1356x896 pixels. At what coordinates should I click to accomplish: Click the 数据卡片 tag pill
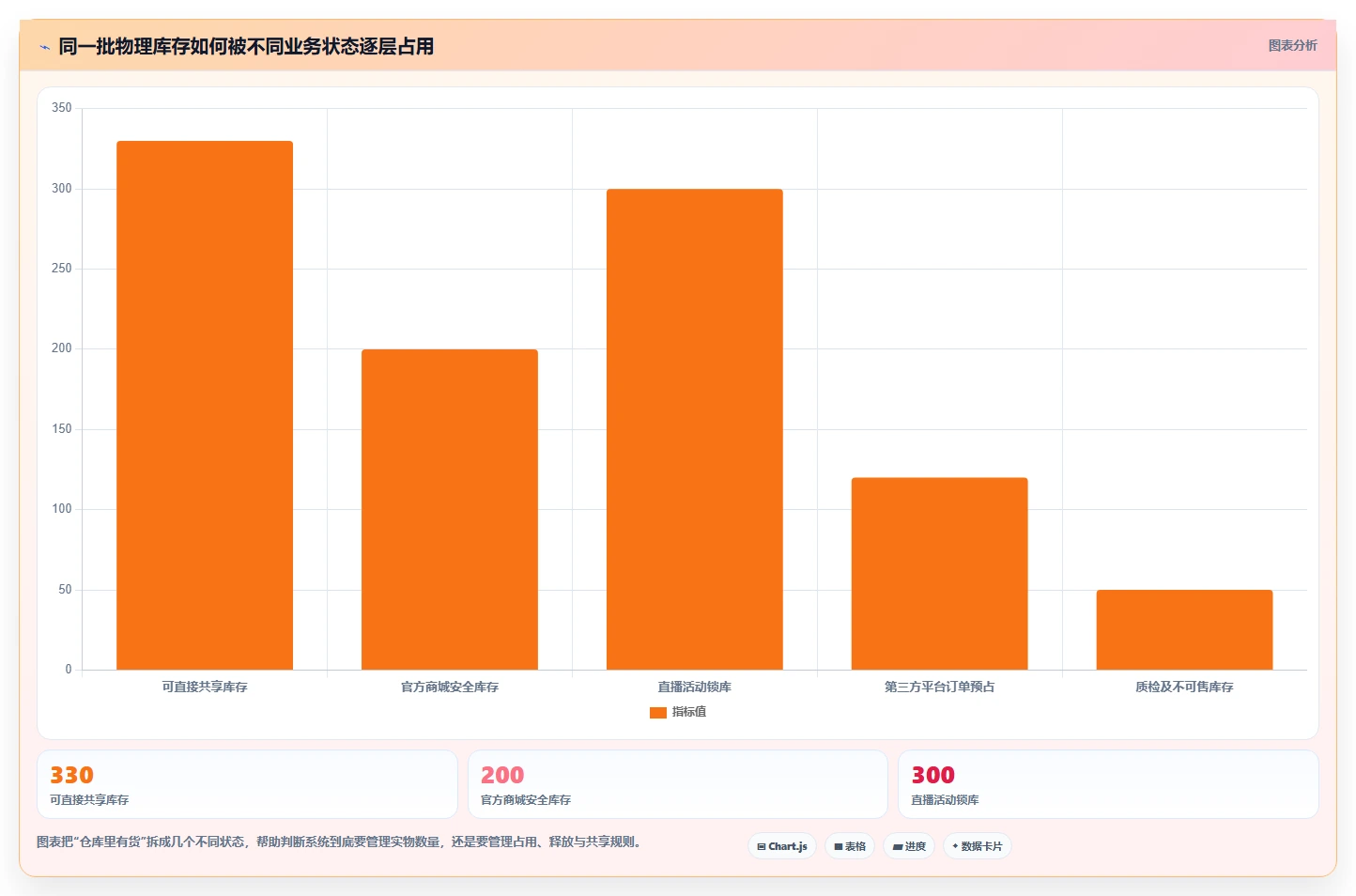click(978, 846)
